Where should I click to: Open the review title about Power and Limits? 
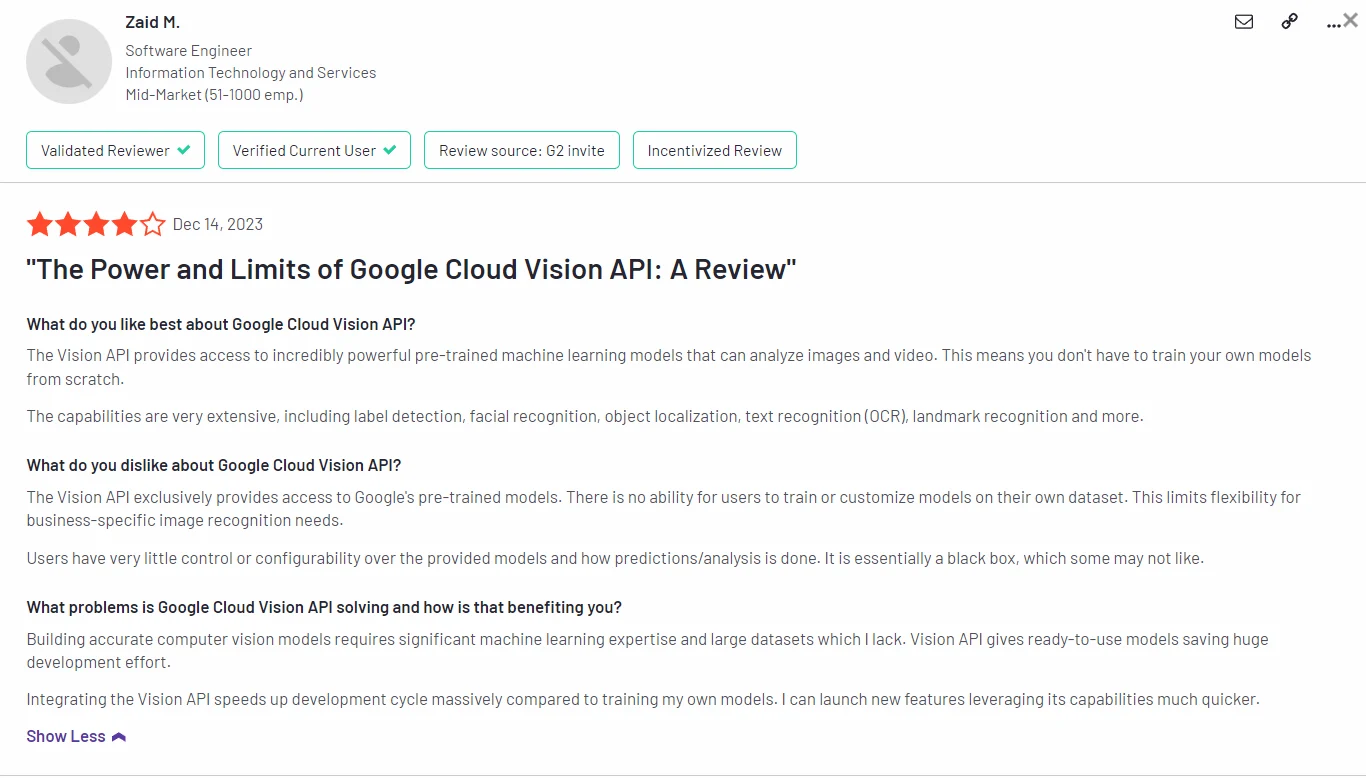click(411, 270)
